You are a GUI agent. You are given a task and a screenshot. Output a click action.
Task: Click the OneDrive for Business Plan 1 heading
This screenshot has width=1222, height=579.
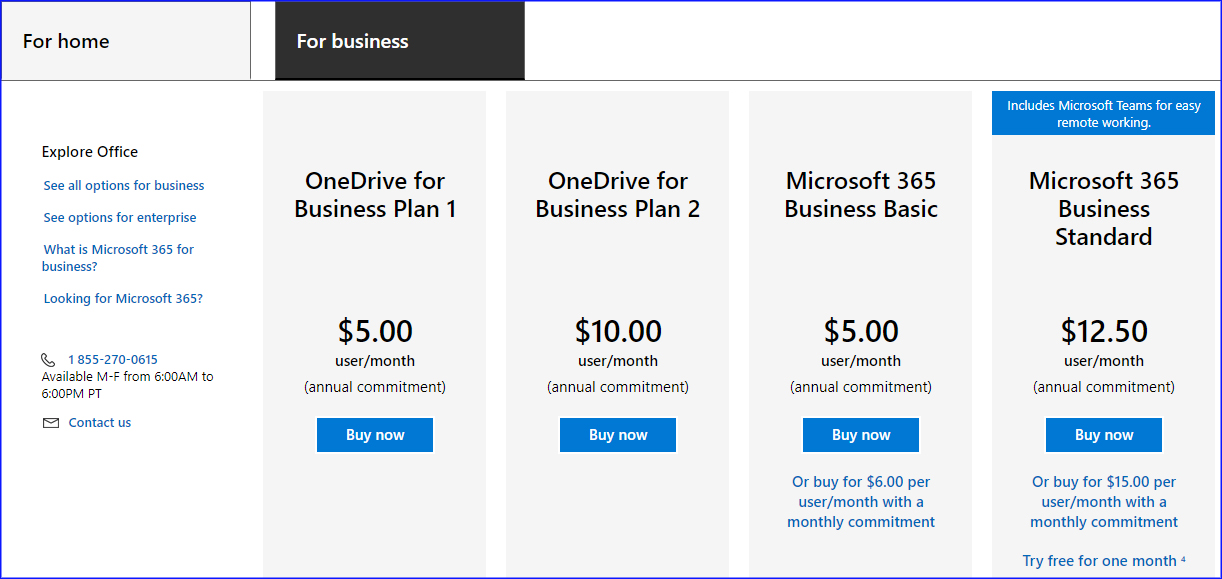(x=375, y=195)
